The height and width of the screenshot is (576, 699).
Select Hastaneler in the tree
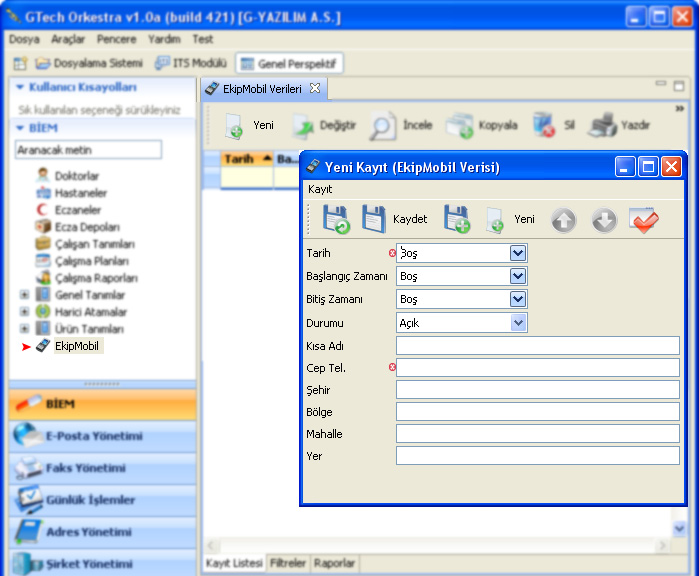point(80,192)
